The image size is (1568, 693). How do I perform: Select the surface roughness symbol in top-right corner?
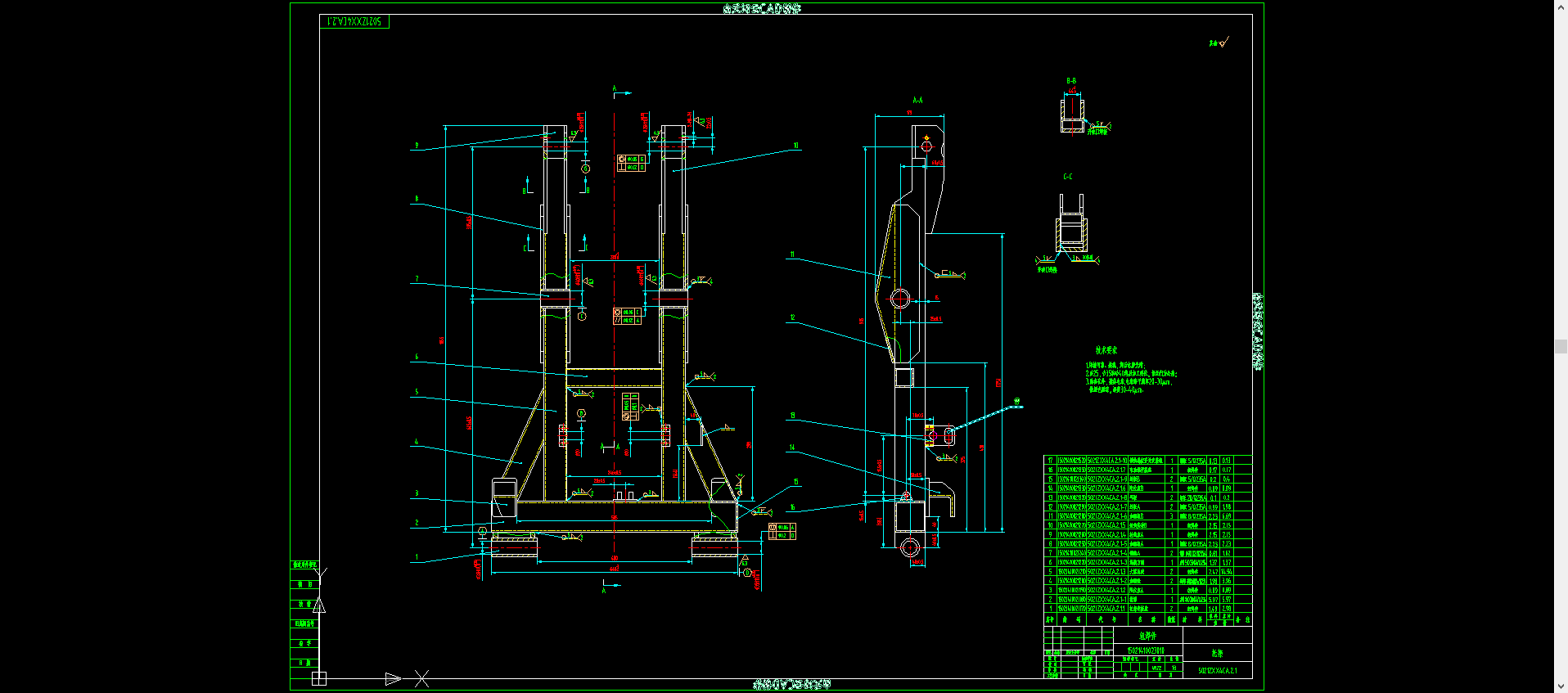1219,43
